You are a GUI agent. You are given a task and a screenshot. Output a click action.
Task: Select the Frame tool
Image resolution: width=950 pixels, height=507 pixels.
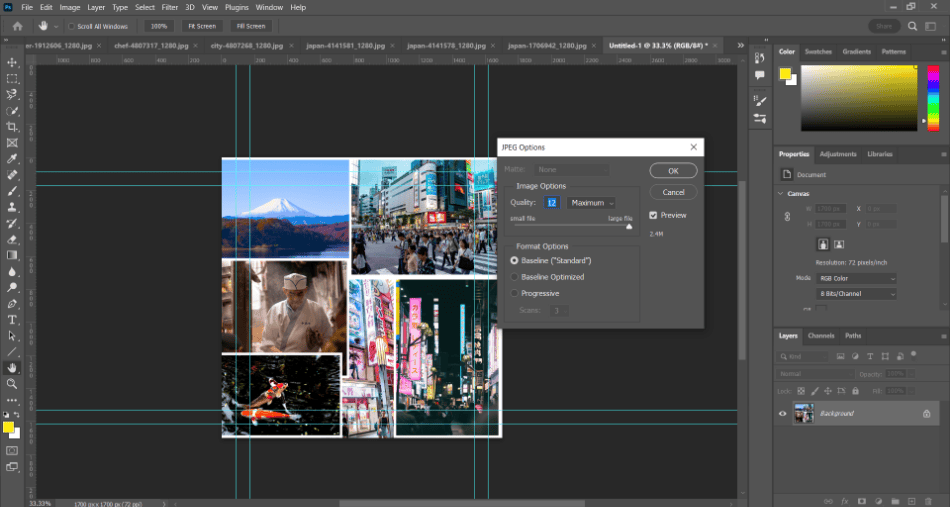click(x=12, y=143)
